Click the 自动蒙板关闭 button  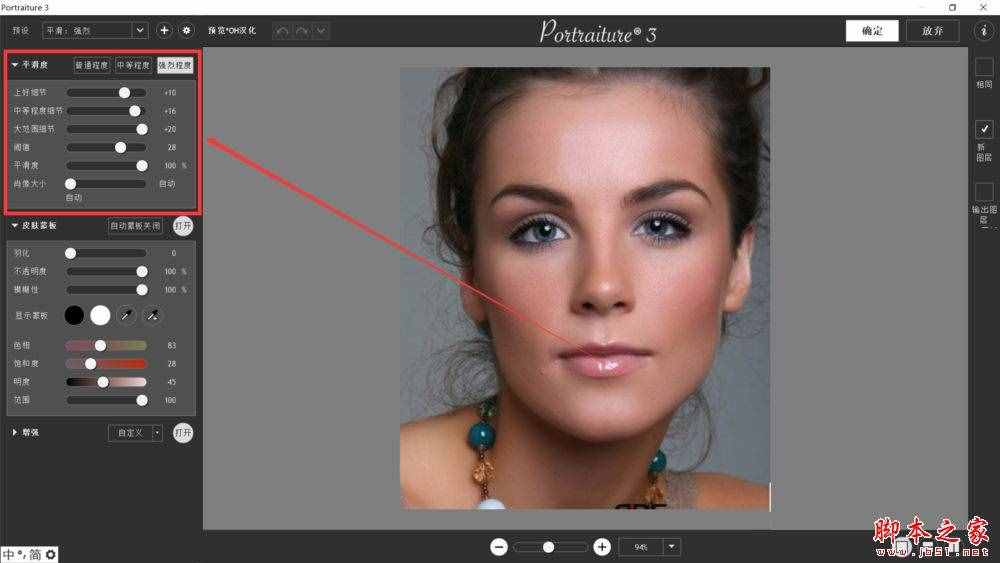[x=135, y=226]
